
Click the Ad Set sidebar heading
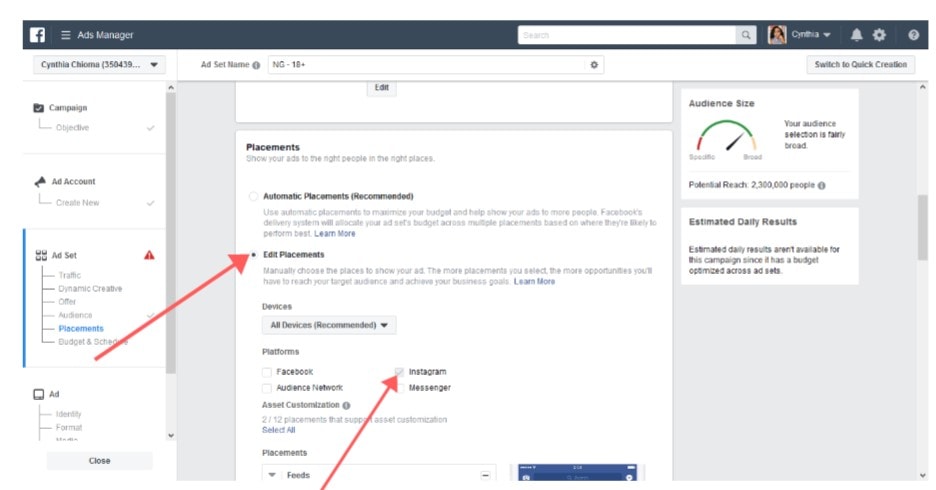(64, 255)
